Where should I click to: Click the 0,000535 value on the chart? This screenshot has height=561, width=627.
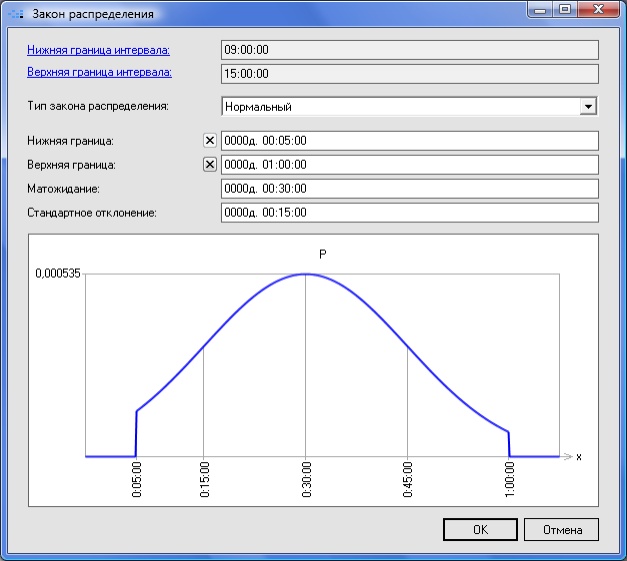pos(58,273)
